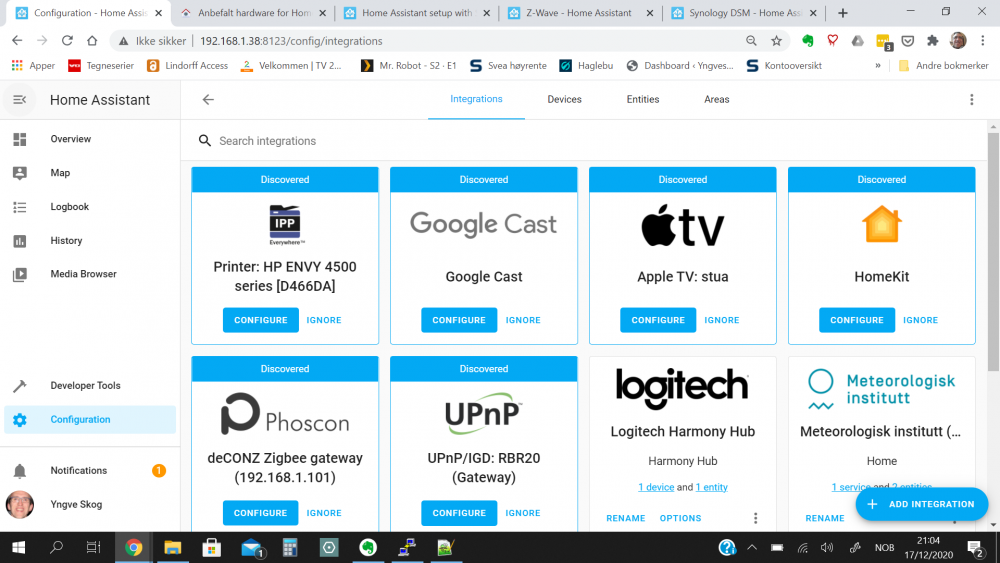
Task: Open a new Chrome tab
Action: coord(842,13)
